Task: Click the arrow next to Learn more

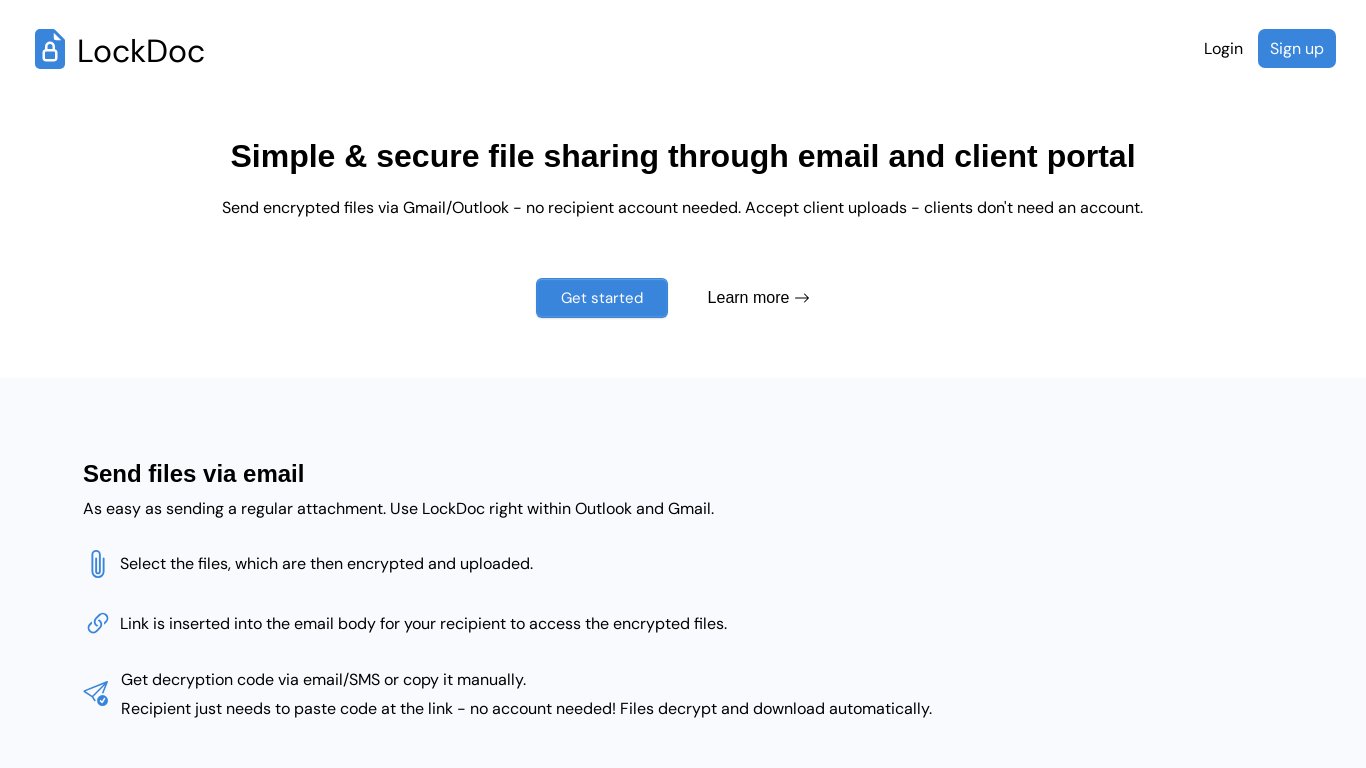Action: [x=802, y=298]
